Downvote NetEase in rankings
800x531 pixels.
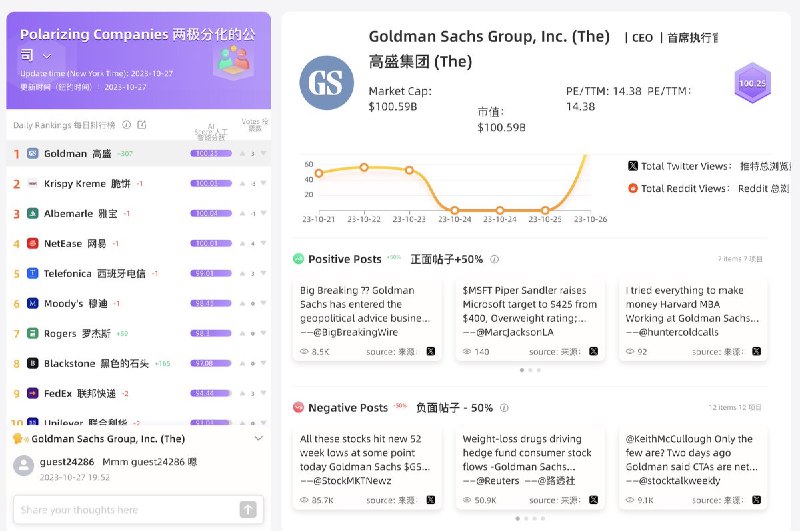[x=263, y=243]
